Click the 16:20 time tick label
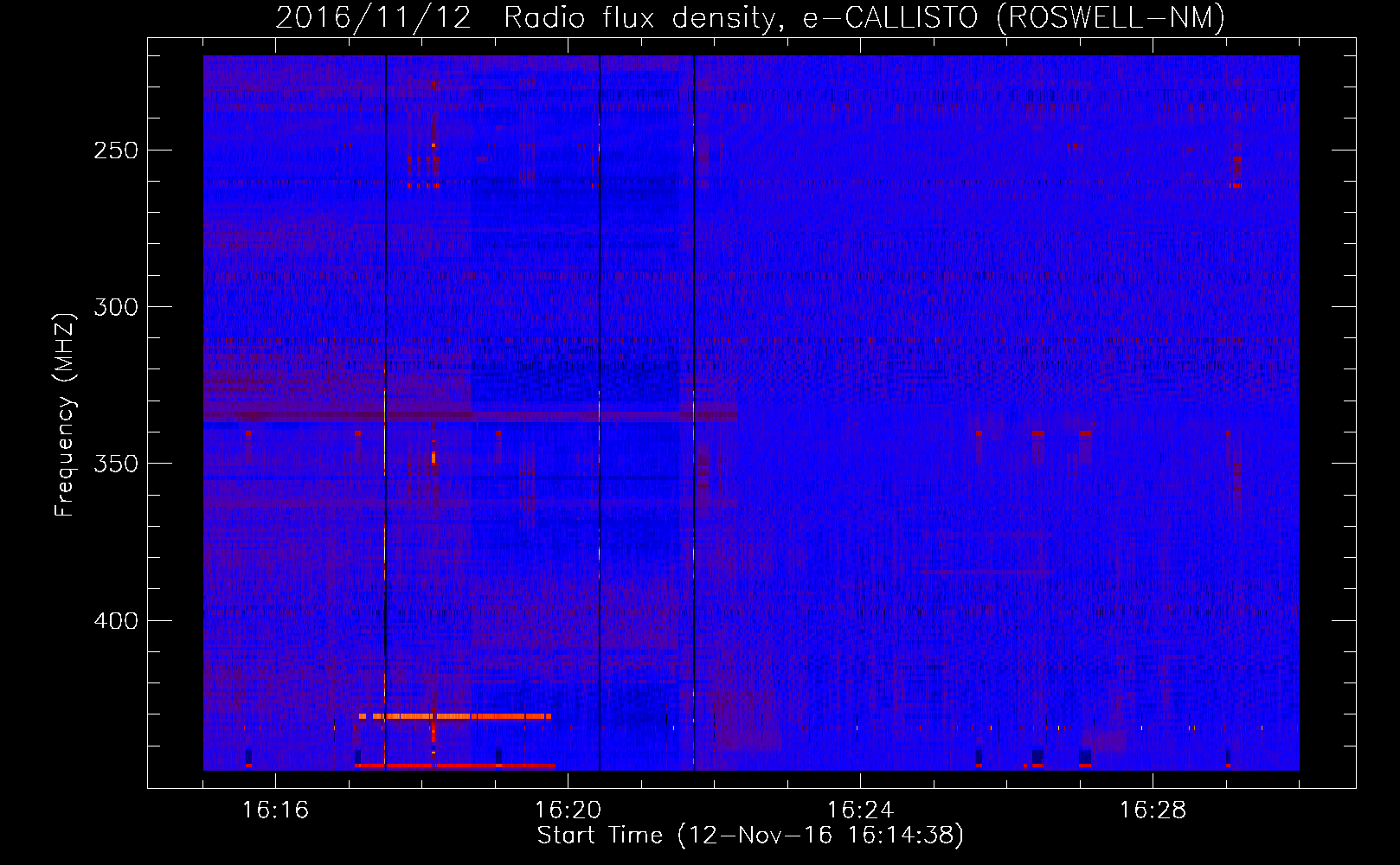This screenshot has height=865, width=1400. 568,811
